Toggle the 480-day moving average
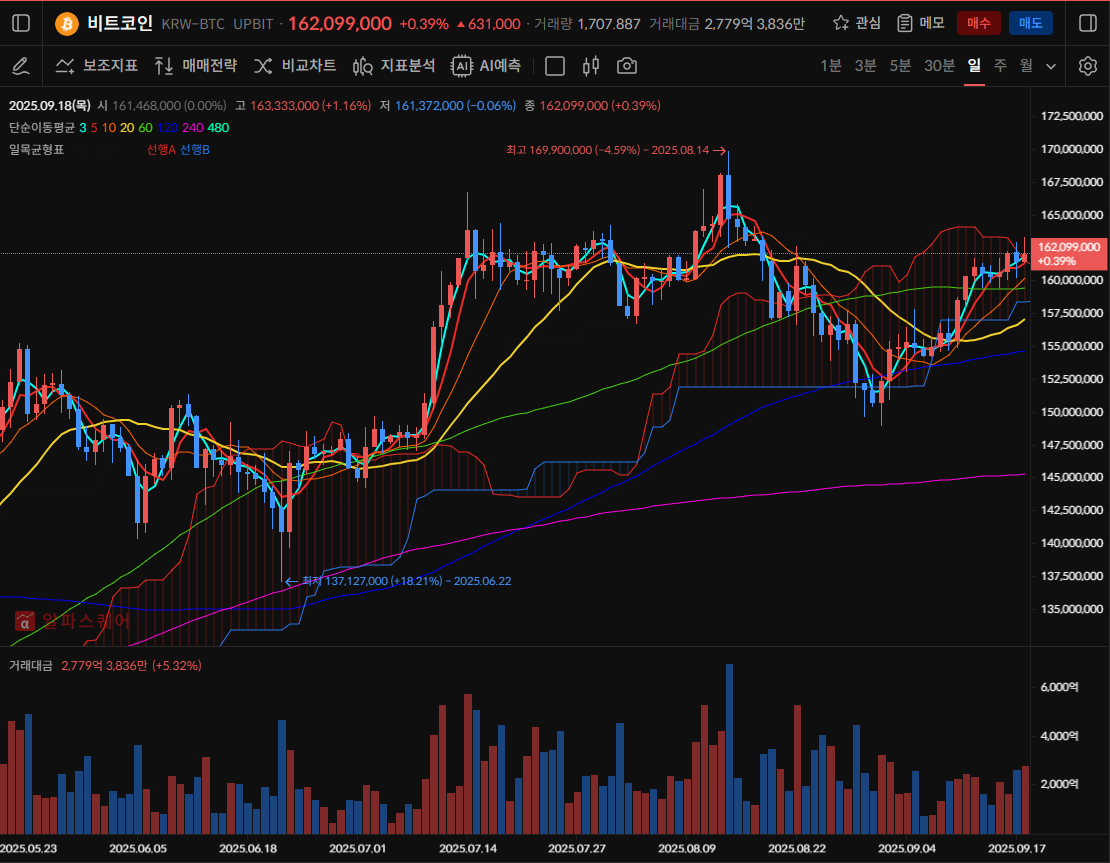The image size is (1110, 863). (x=218, y=127)
